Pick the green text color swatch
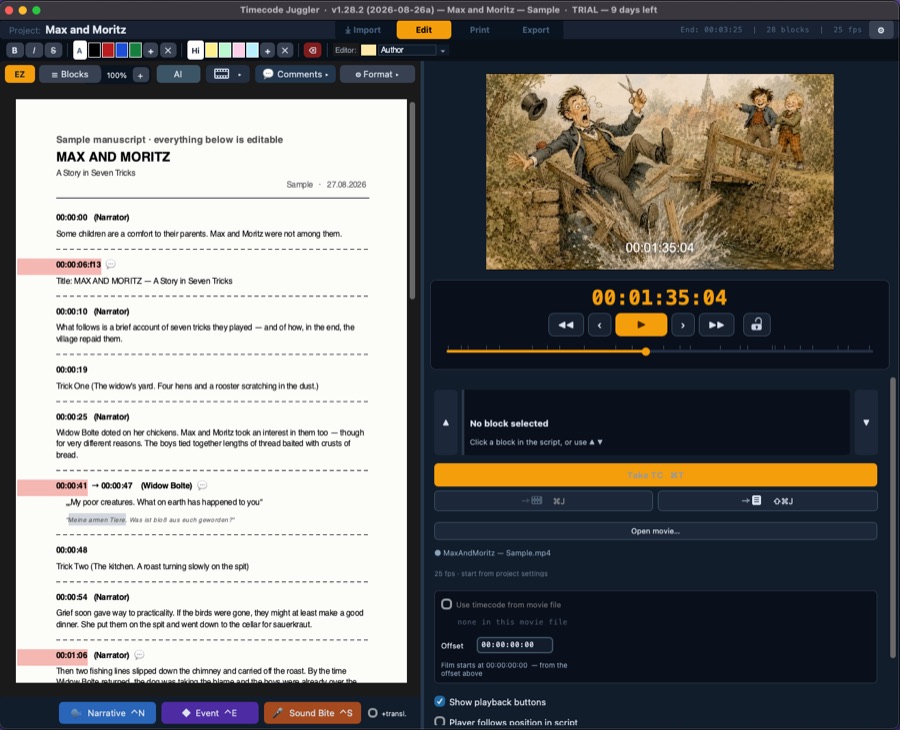900x730 pixels. (135, 51)
